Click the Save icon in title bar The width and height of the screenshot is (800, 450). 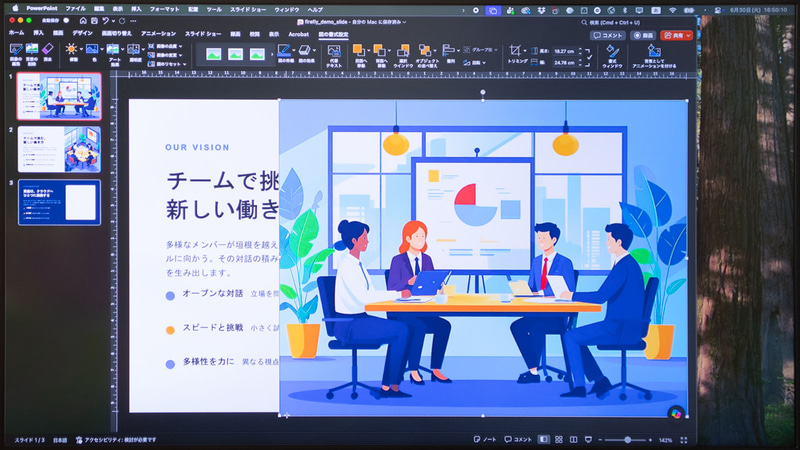pyautogui.click(x=94, y=21)
